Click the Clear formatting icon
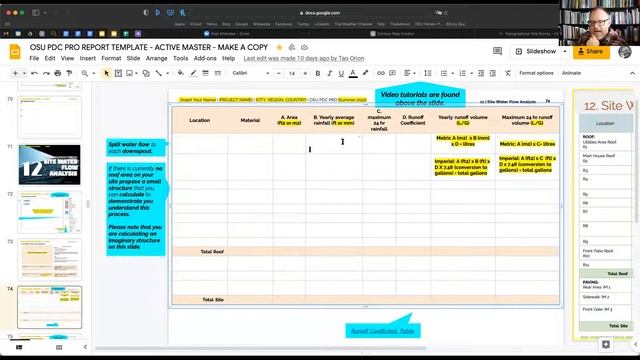The width and height of the screenshot is (640, 360). [508, 73]
